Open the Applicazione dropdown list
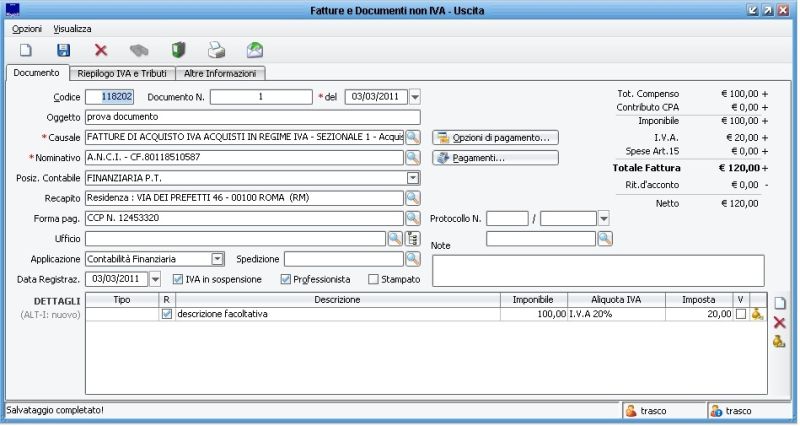The height and width of the screenshot is (426, 800). coord(217,258)
